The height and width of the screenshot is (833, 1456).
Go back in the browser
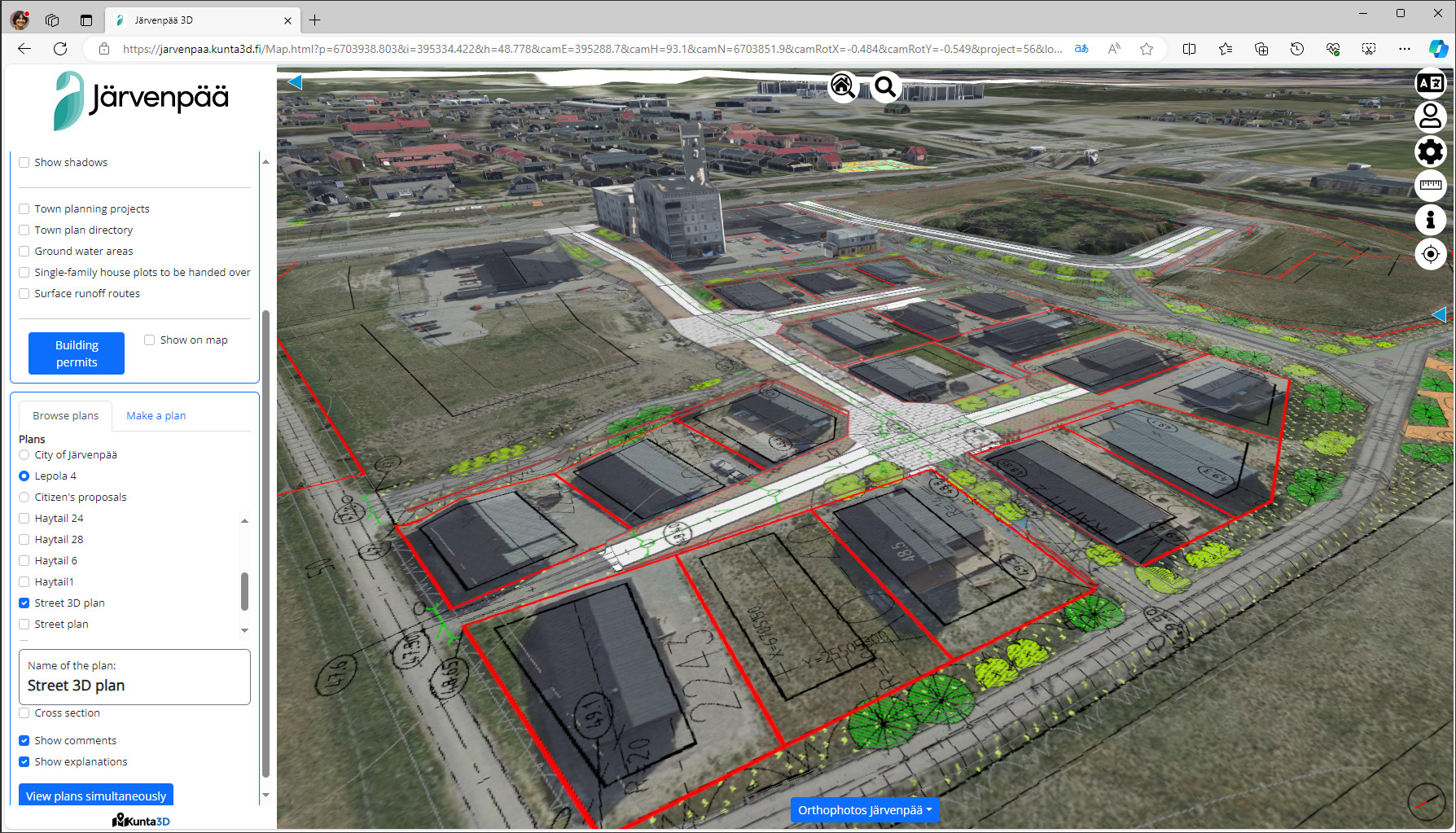[x=24, y=49]
